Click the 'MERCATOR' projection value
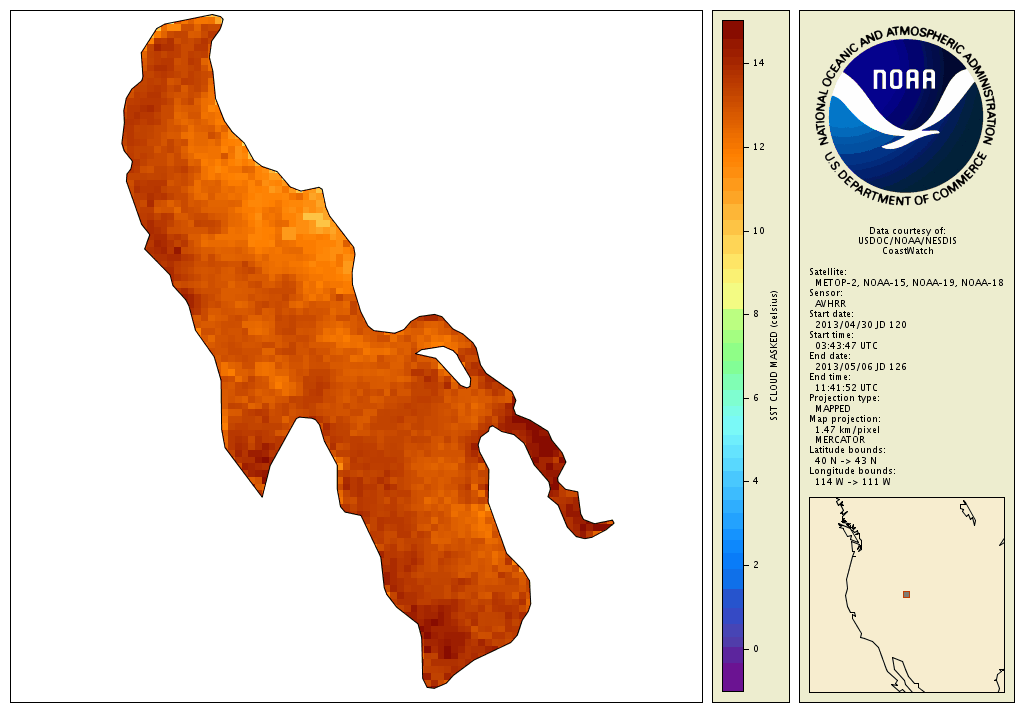The image size is (1024, 712). tap(840, 440)
